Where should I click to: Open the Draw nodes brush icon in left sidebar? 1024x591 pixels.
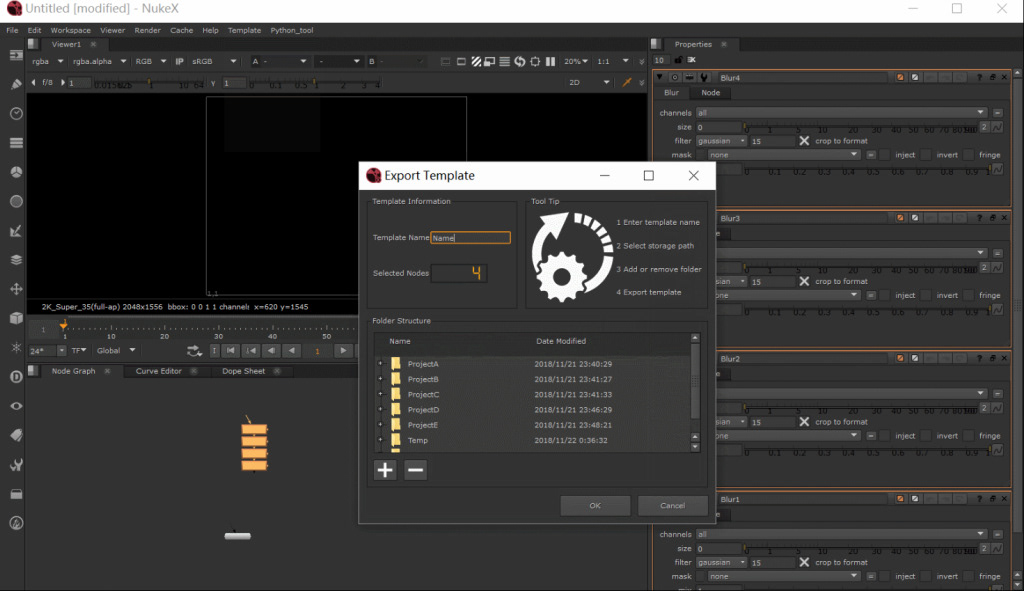click(16, 84)
